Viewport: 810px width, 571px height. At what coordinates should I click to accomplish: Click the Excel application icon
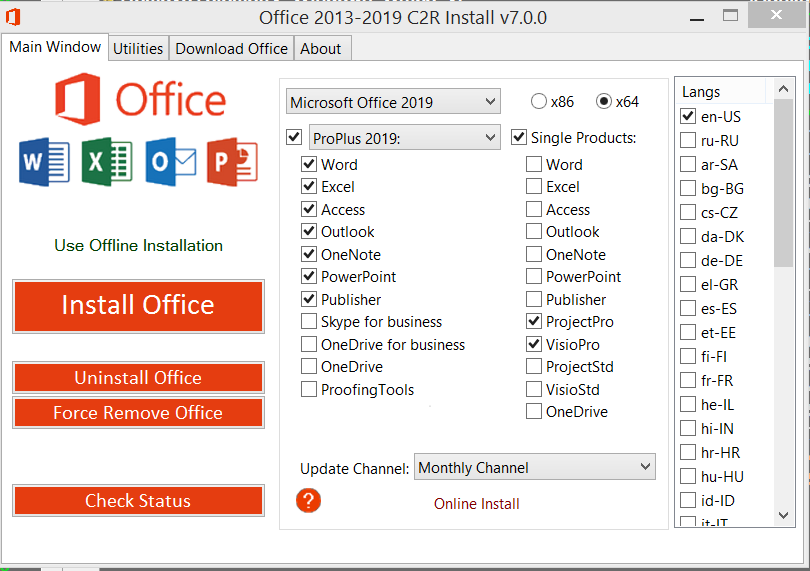coord(107,162)
